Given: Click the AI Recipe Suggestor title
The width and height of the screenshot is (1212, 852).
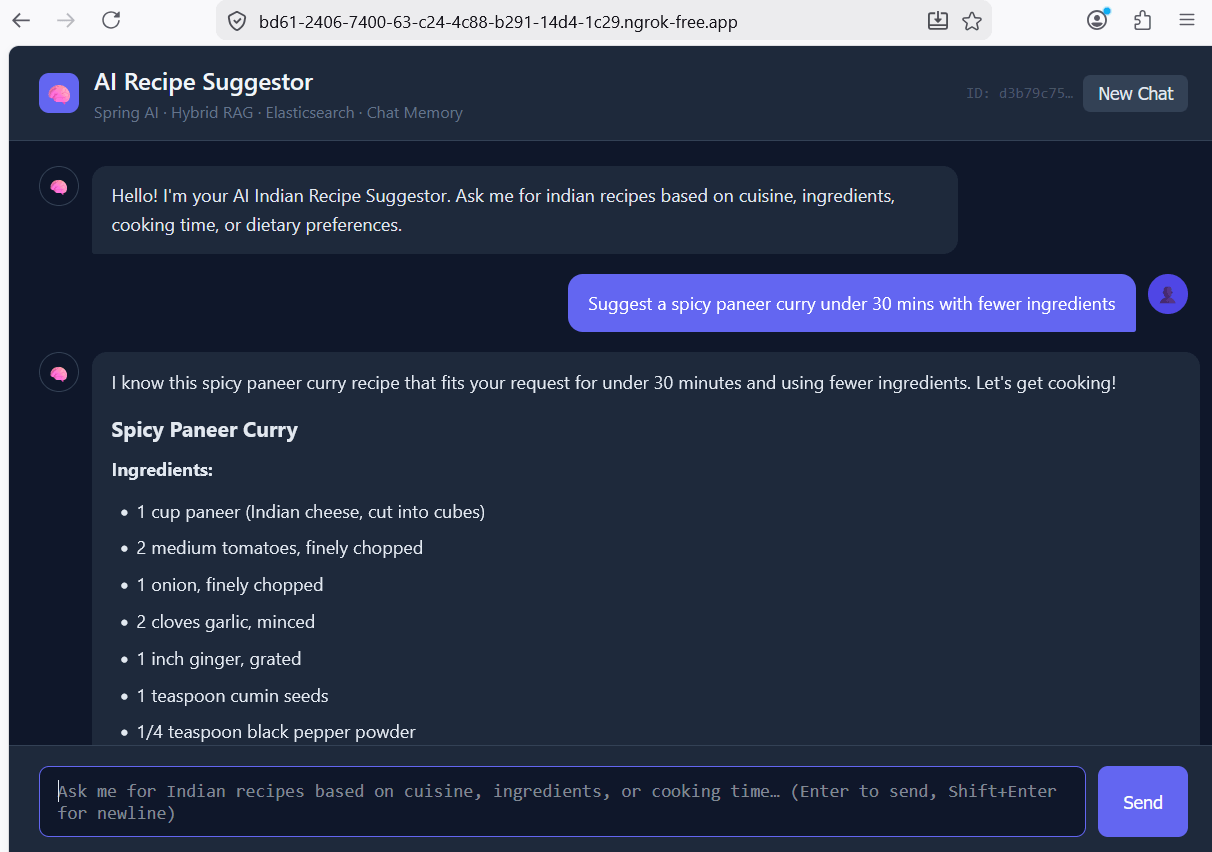Looking at the screenshot, I should click(204, 82).
